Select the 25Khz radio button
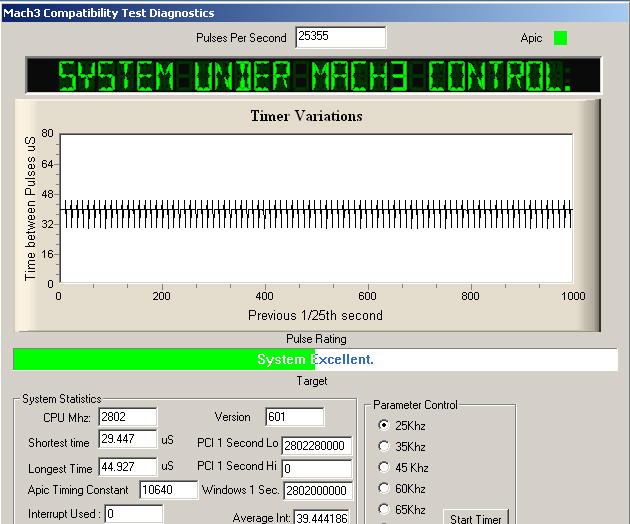The height and width of the screenshot is (524, 630). click(384, 425)
